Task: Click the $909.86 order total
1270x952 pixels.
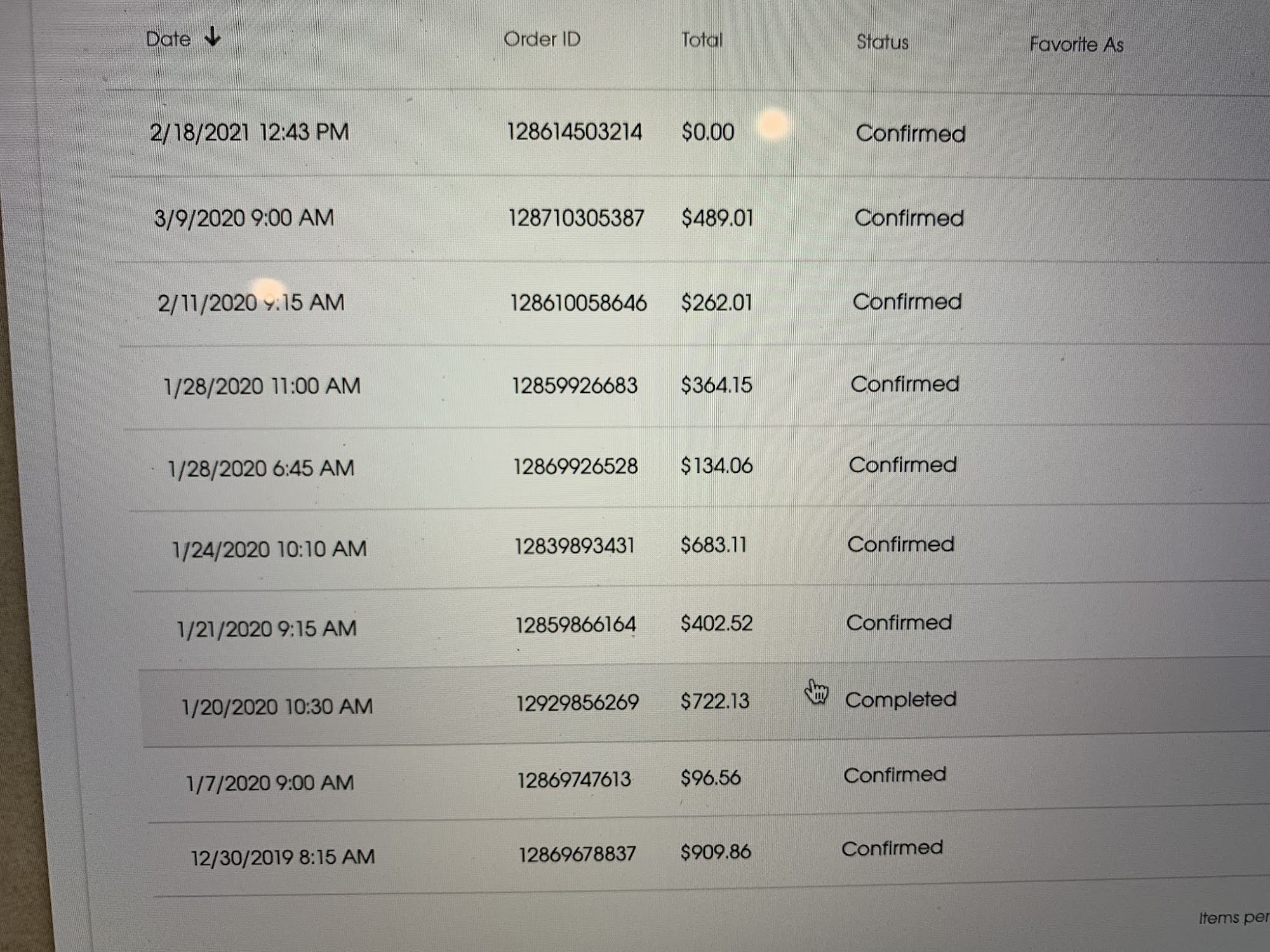Action: (x=716, y=852)
